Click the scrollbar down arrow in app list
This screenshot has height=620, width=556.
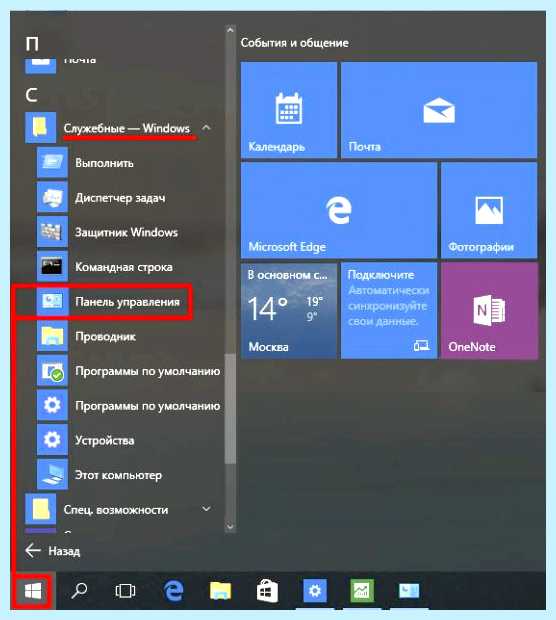[230, 527]
